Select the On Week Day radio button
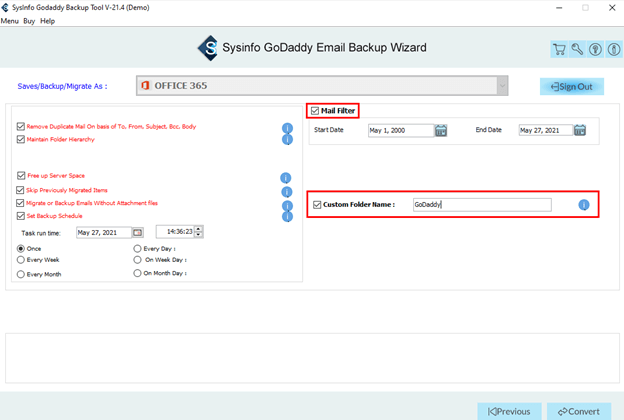Screen dimensions: 624x420 [x=137, y=260]
